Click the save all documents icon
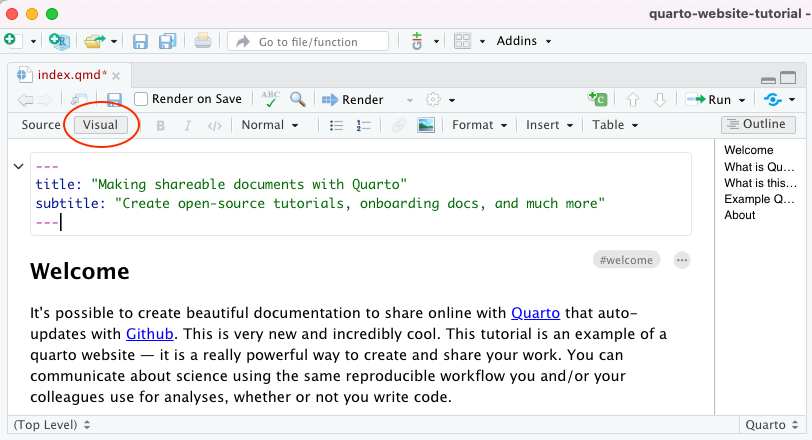Screen dimensions: 812x440 pos(167,41)
